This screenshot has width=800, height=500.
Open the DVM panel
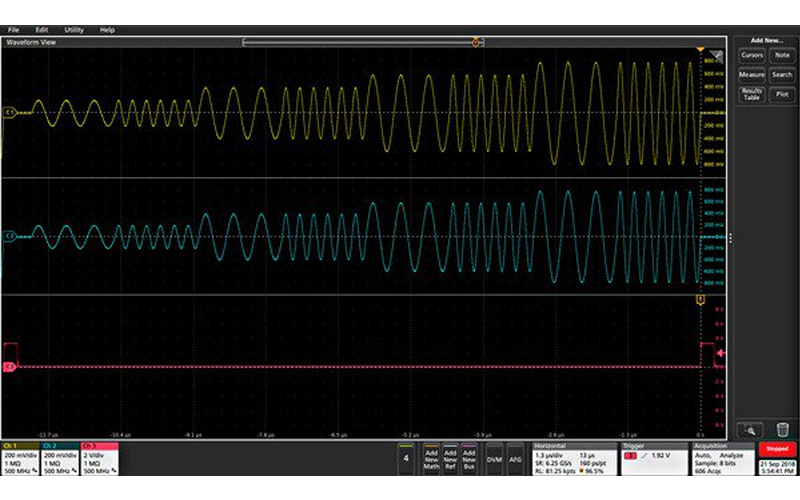click(494, 459)
